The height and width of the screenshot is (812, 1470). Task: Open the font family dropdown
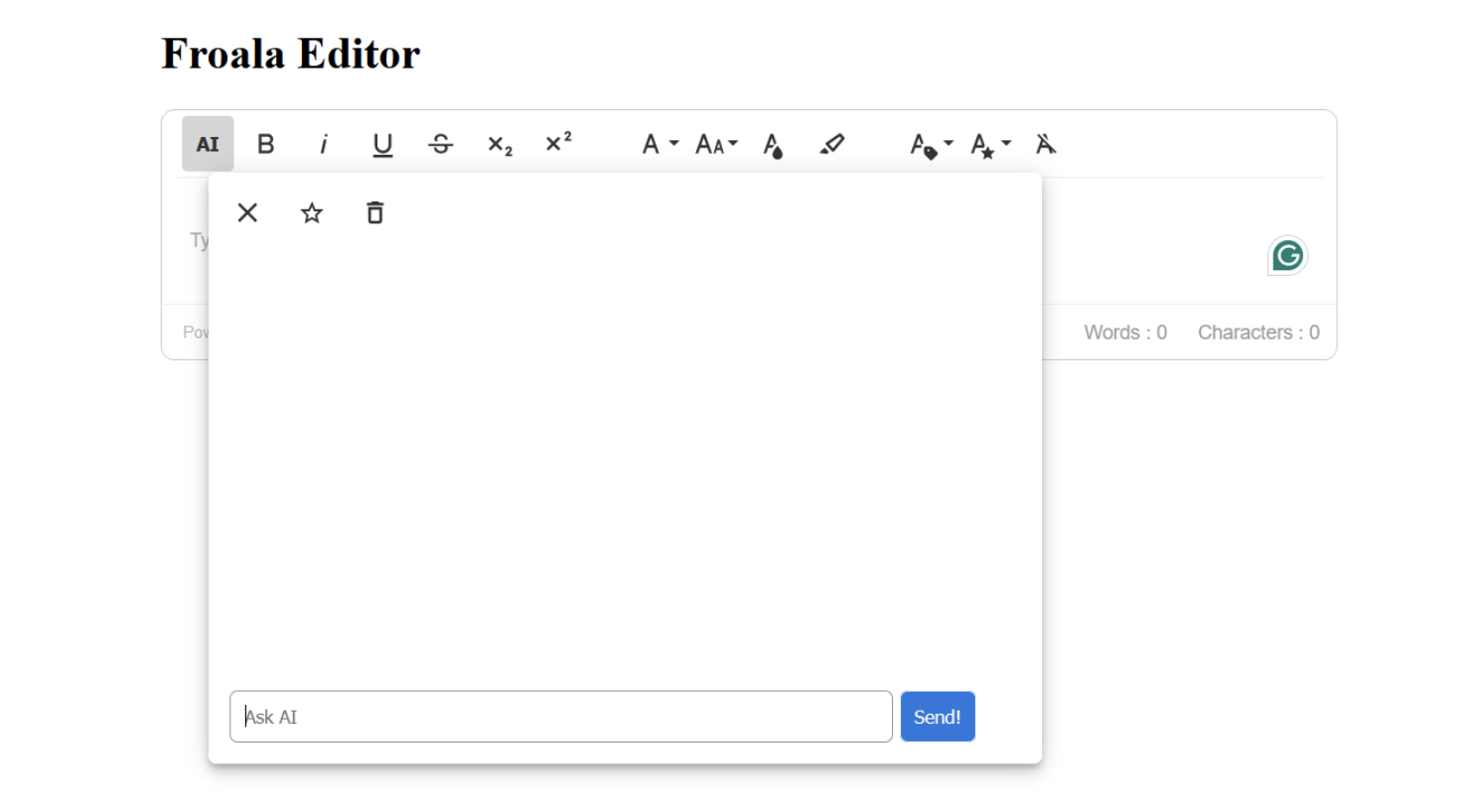[657, 144]
